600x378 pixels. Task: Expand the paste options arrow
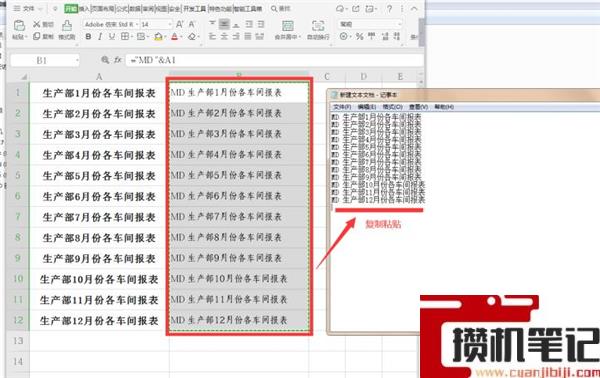[x=26, y=37]
